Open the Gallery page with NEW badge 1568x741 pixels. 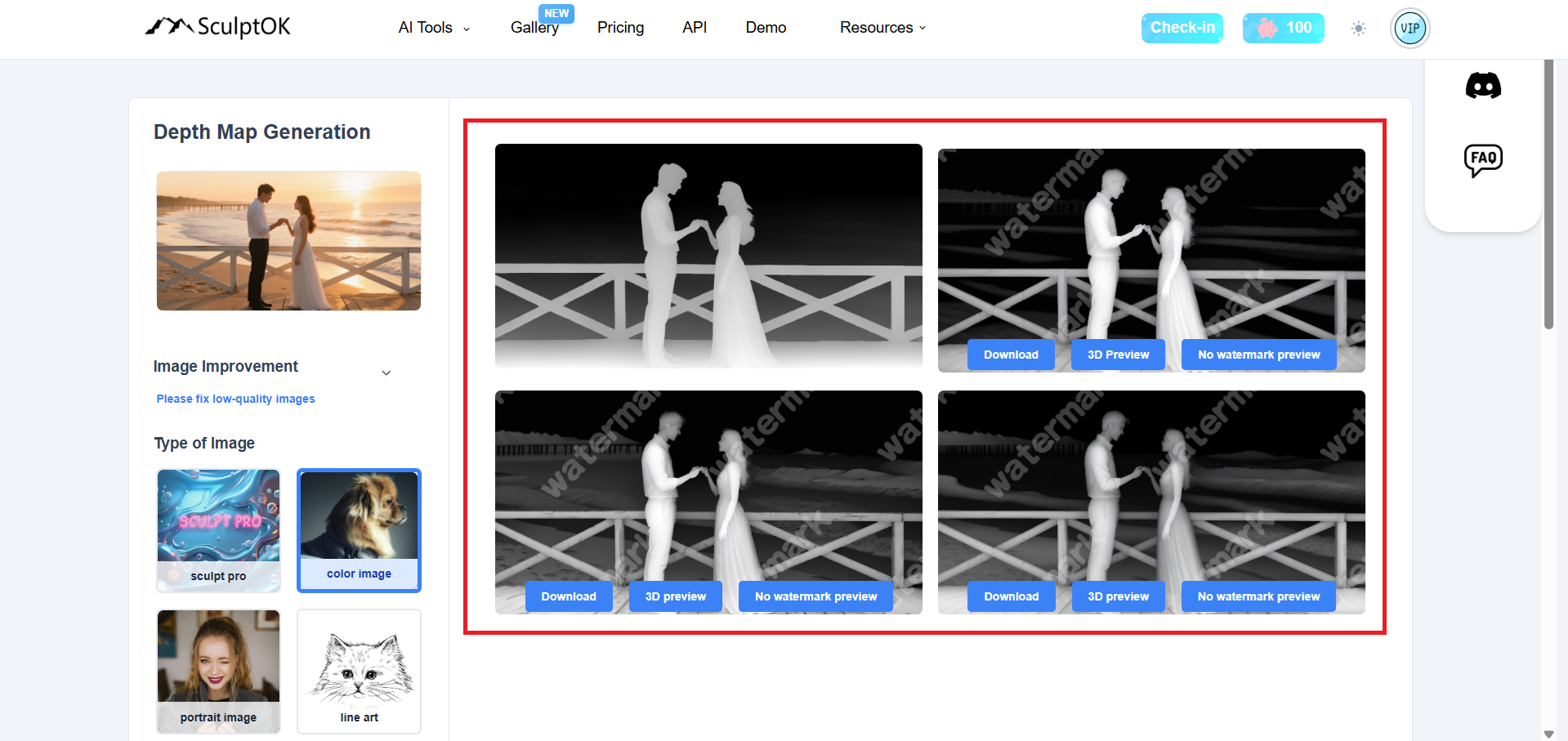(534, 27)
